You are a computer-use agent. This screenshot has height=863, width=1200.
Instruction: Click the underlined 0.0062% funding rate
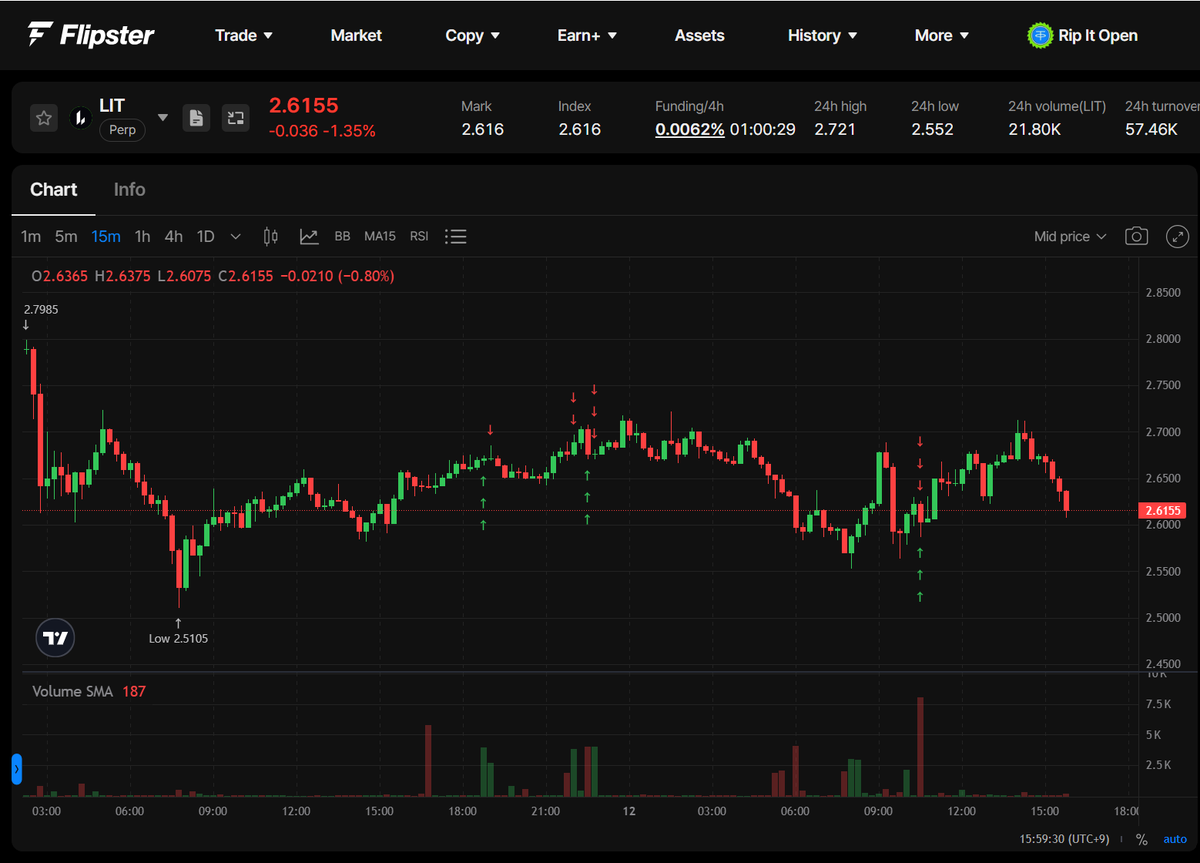(x=690, y=129)
